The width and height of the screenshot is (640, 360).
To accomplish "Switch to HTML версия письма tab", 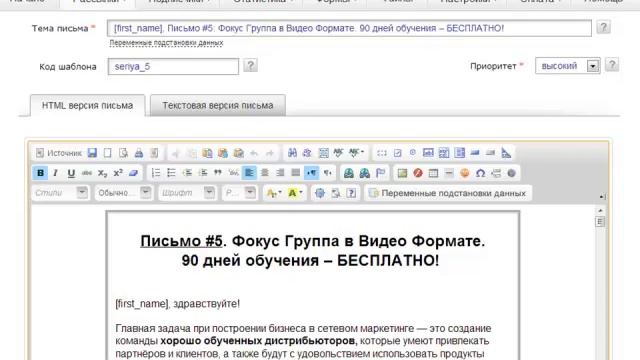I will click(x=87, y=105).
